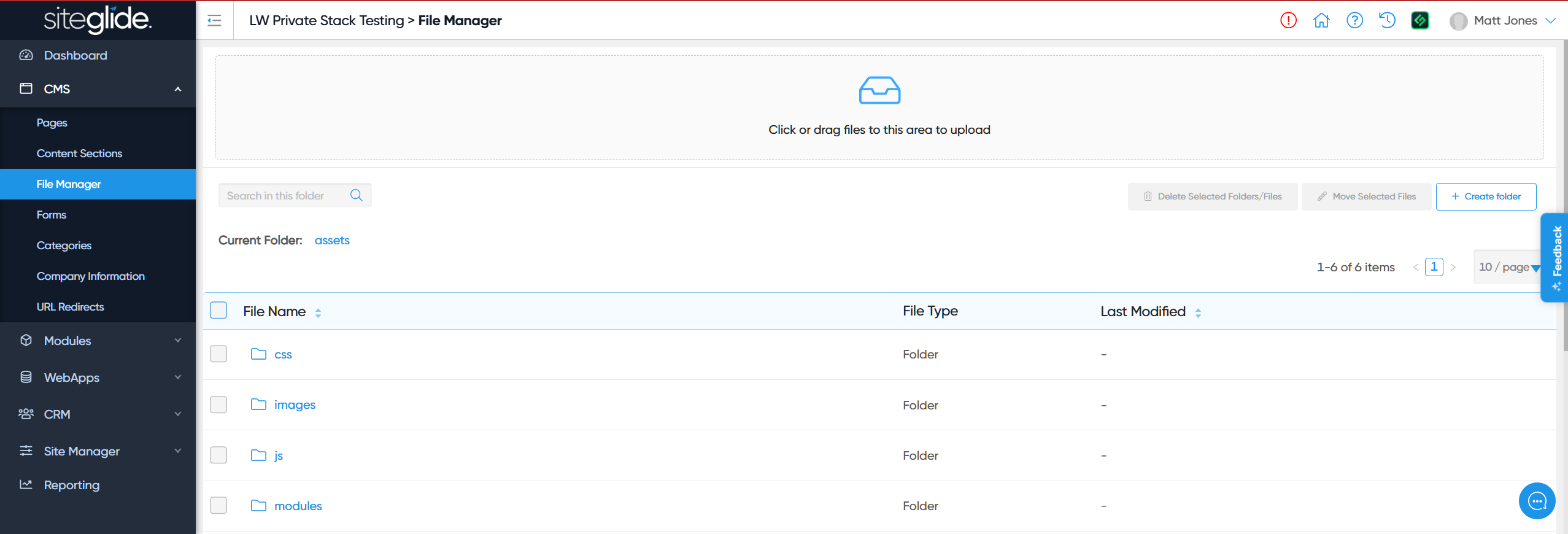Focus the Search in this folder field
The width and height of the screenshot is (1568, 534).
(x=282, y=196)
